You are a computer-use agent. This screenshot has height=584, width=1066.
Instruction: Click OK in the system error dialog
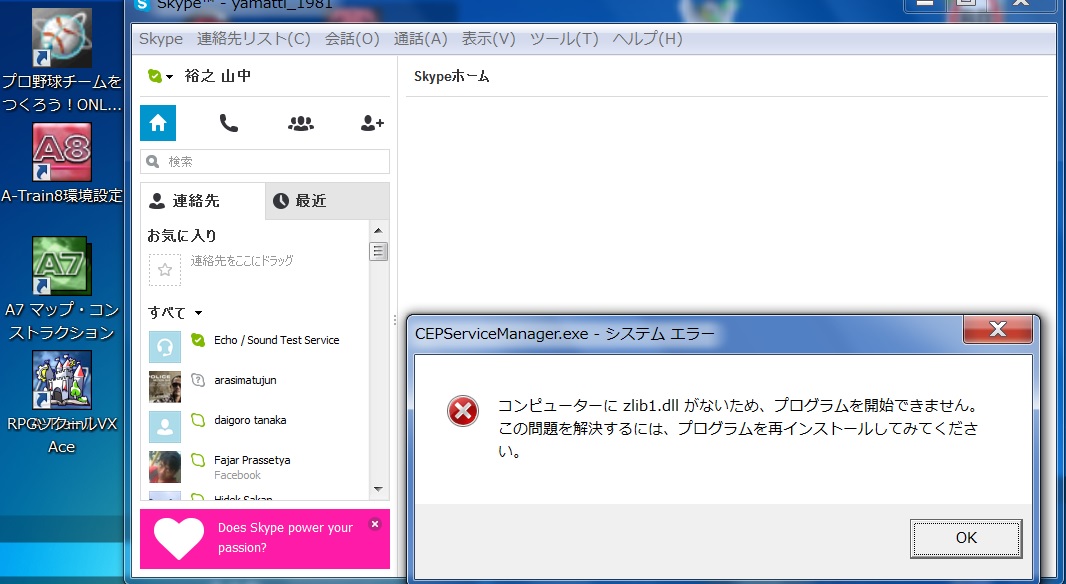966,538
